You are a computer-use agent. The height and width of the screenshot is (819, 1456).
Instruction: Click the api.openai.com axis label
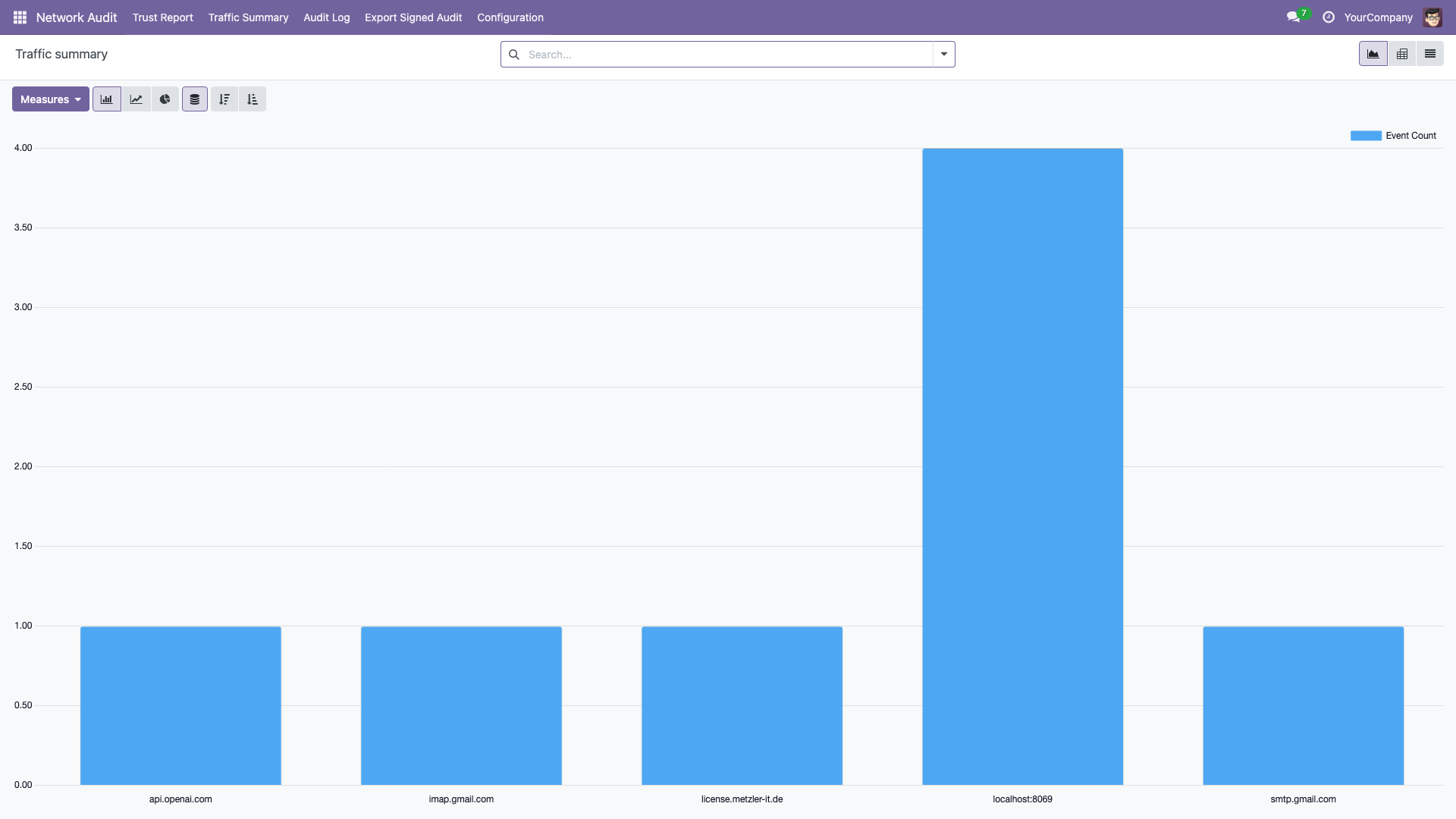coord(180,799)
